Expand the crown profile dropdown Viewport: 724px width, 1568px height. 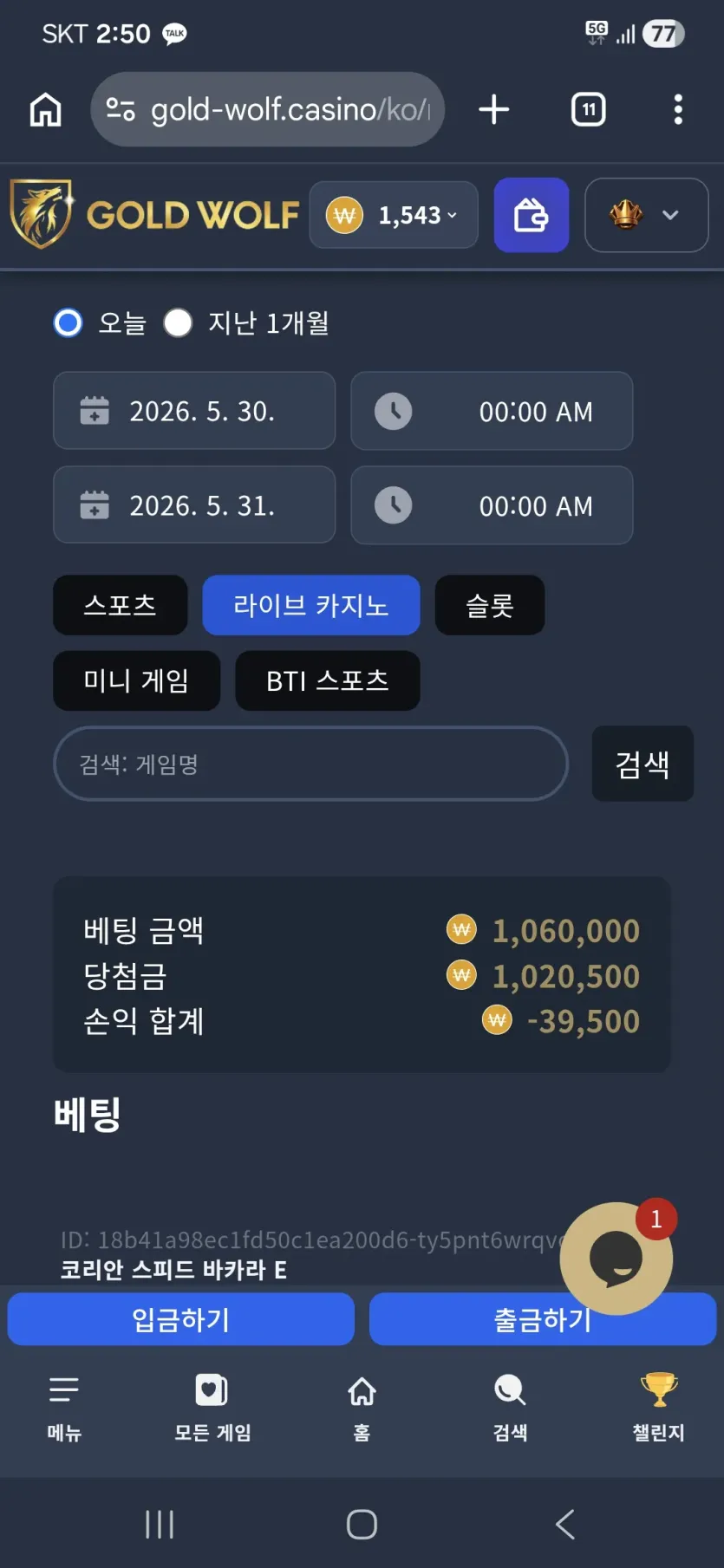[647, 215]
